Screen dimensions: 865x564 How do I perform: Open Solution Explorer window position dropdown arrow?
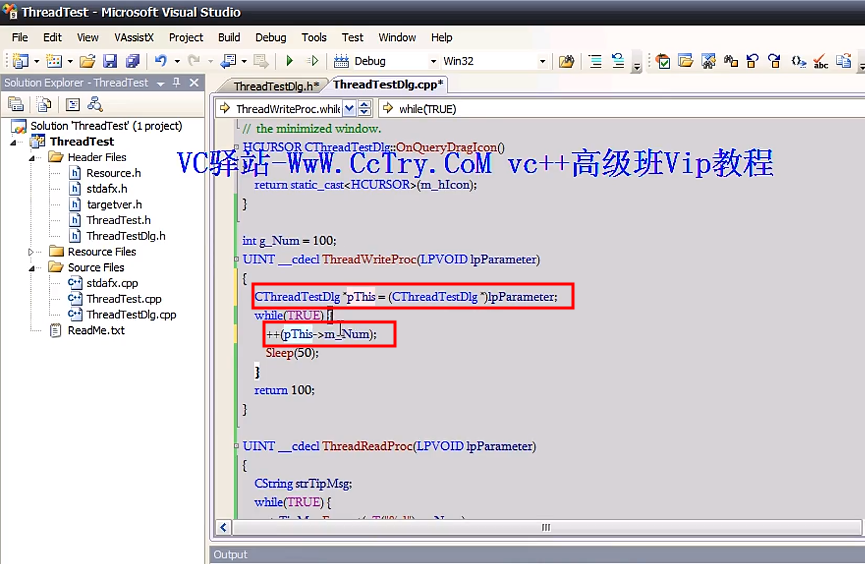(161, 84)
